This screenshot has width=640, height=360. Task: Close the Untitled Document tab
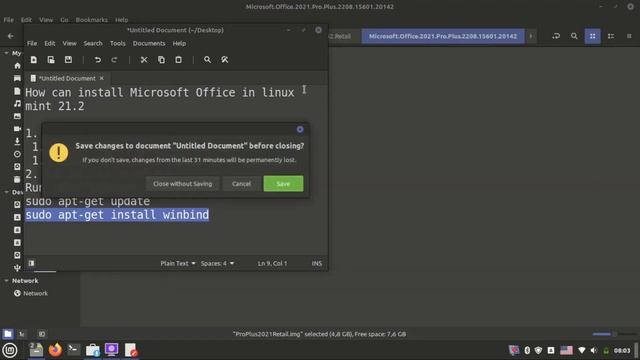[x=102, y=78]
